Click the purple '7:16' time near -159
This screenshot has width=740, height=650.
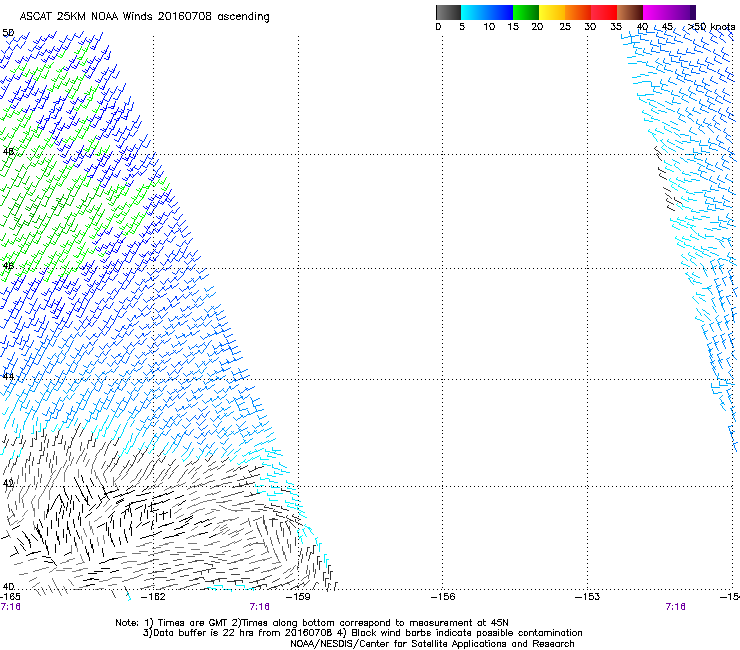click(260, 607)
